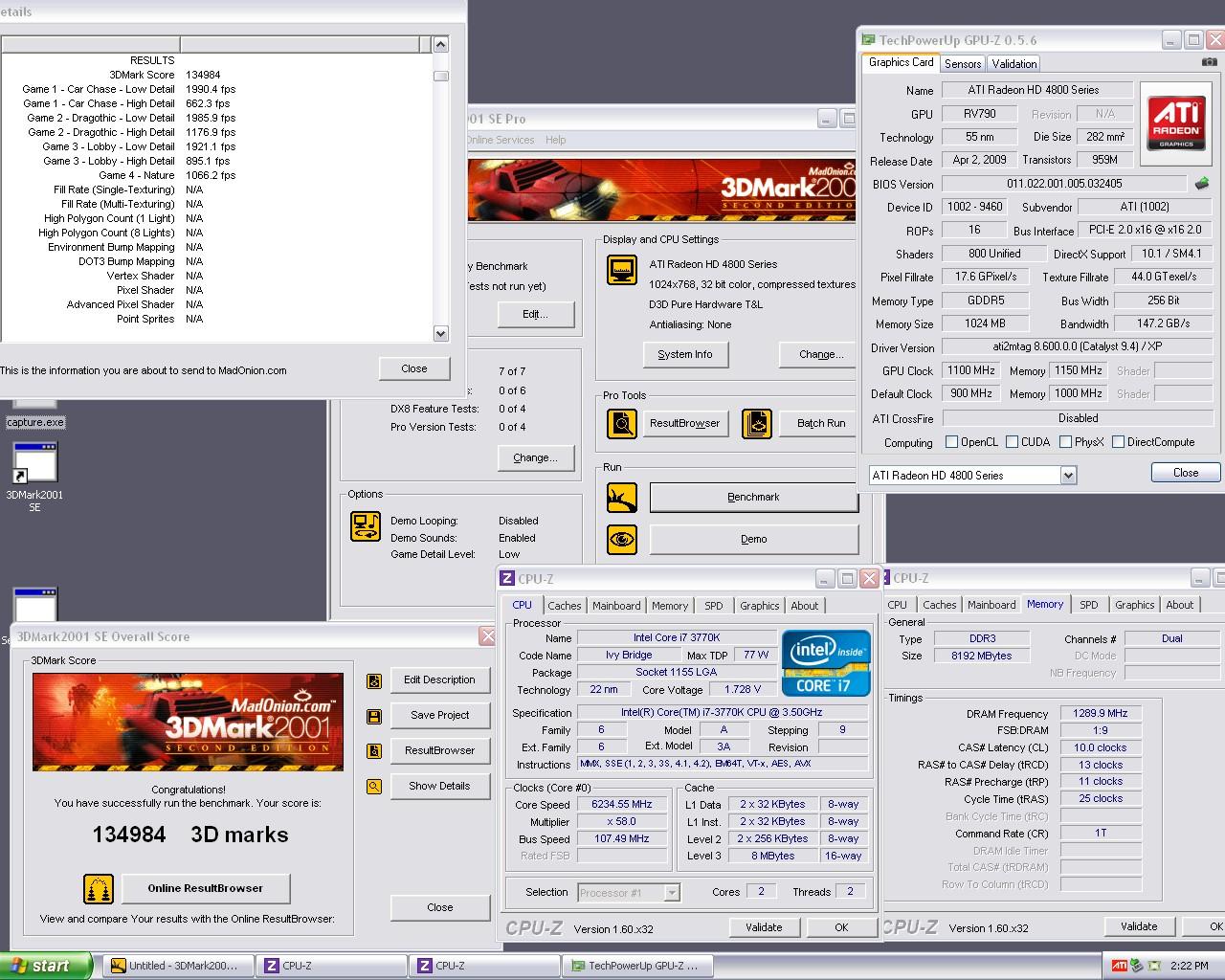Click the ResultBrowser magnifier icon in Pro Tools

pos(622,423)
